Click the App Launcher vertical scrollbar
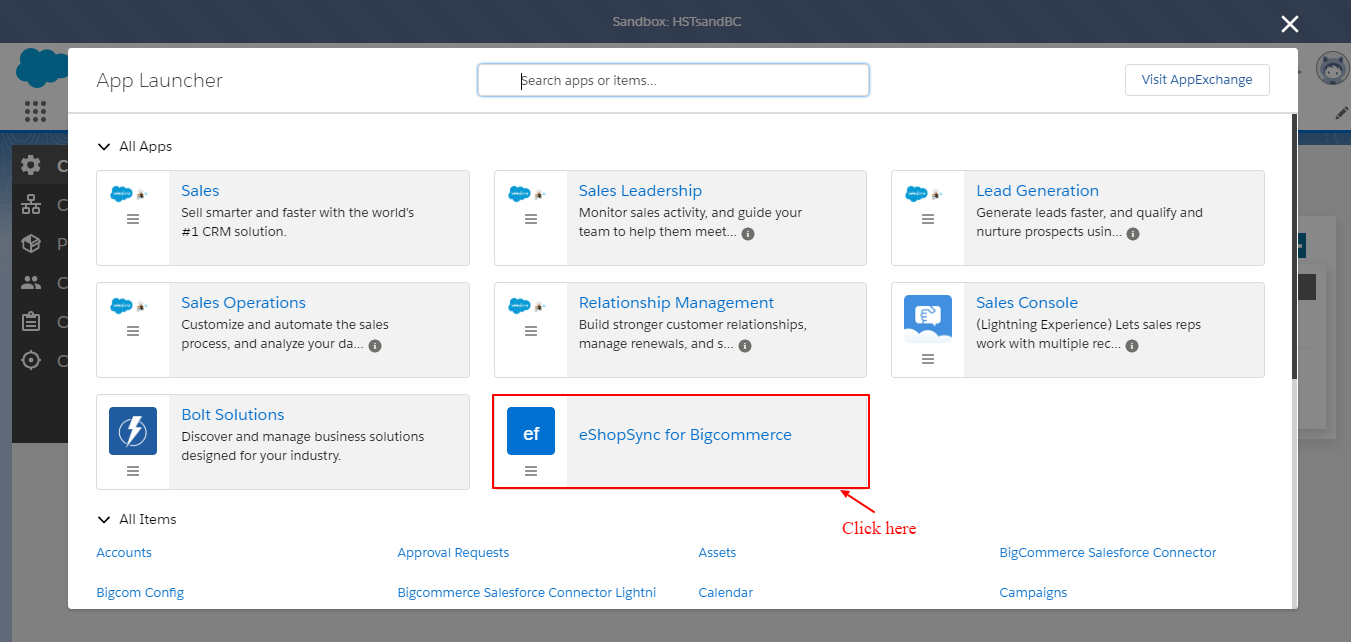The height and width of the screenshot is (642, 1351). coord(1294,250)
